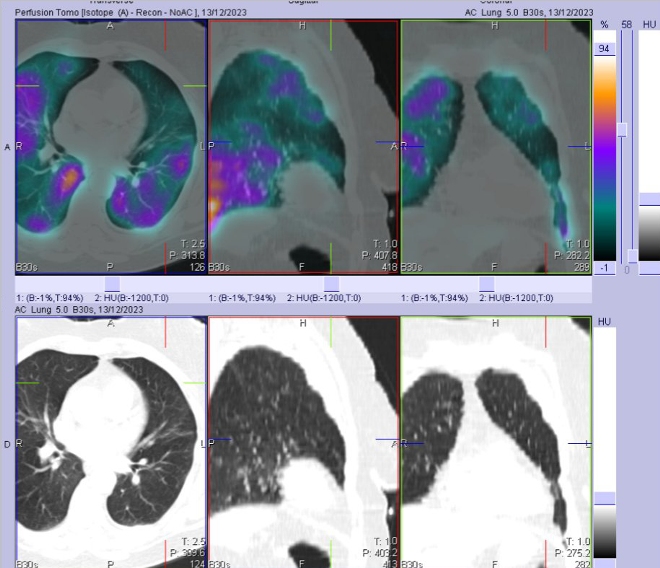
Task: Click '2: HU(B:-1200,T:0)' under sagittal view
Action: 324,298
